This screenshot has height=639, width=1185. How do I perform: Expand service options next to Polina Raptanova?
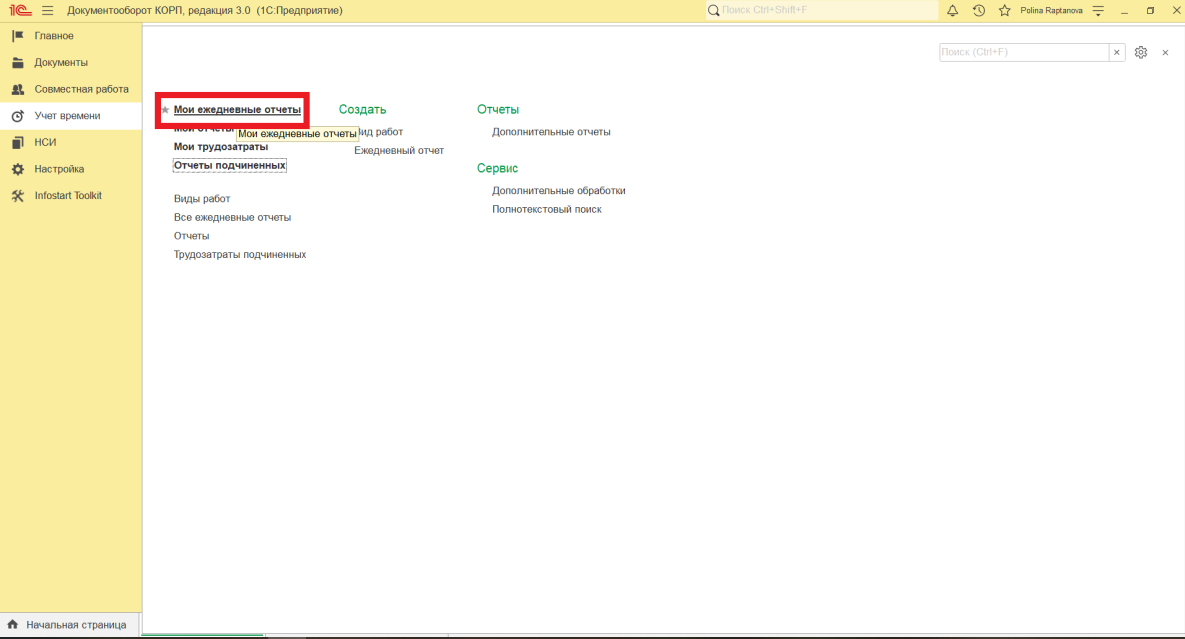click(x=1099, y=10)
